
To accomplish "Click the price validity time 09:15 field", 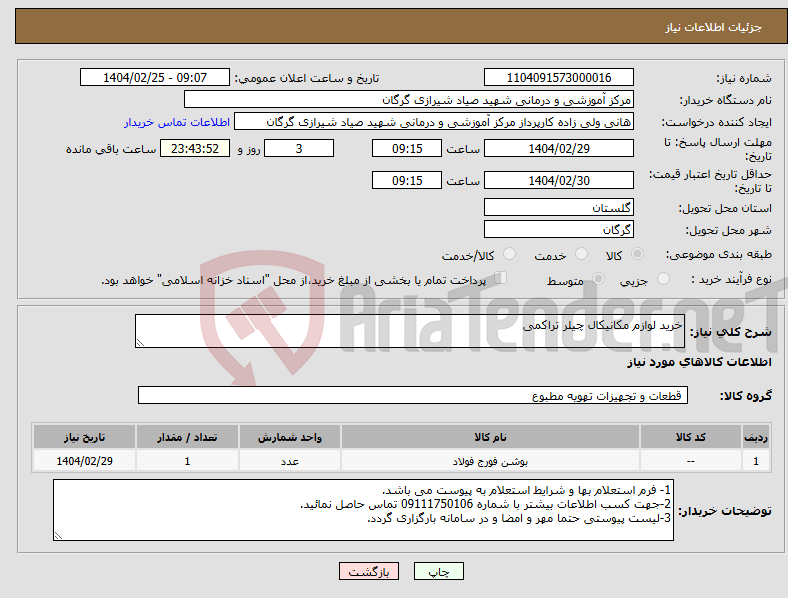I will click(407, 180).
